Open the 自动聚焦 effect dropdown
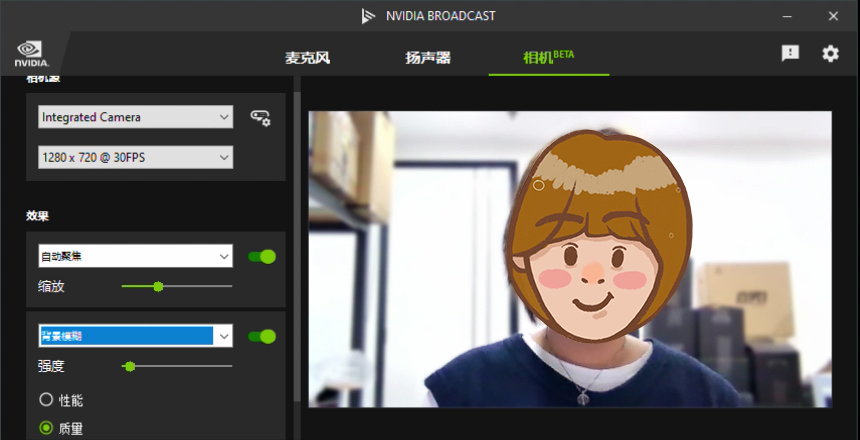 pyautogui.click(x=135, y=256)
